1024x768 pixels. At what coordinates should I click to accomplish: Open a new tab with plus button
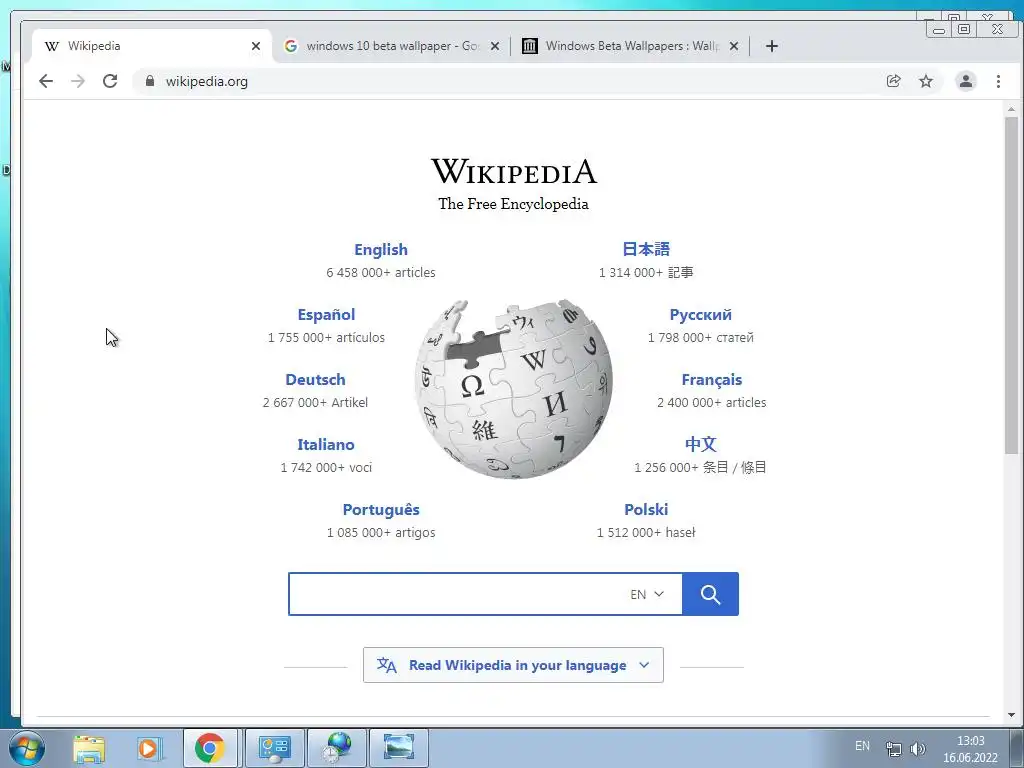tap(772, 46)
